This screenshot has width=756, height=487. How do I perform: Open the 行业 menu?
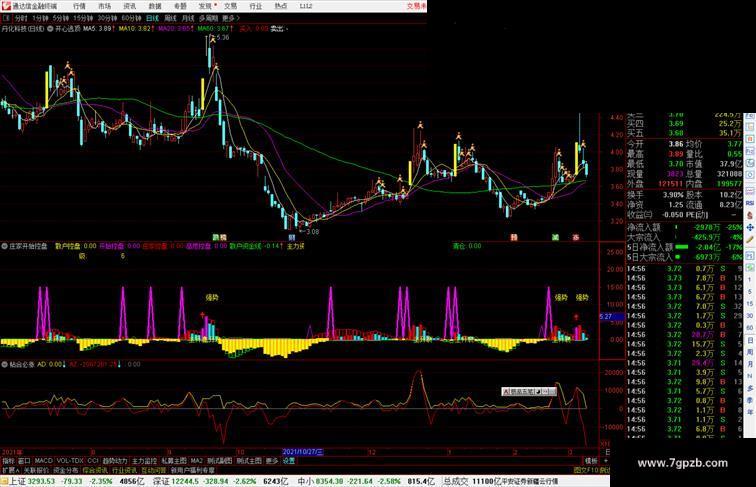tap(256, 6)
